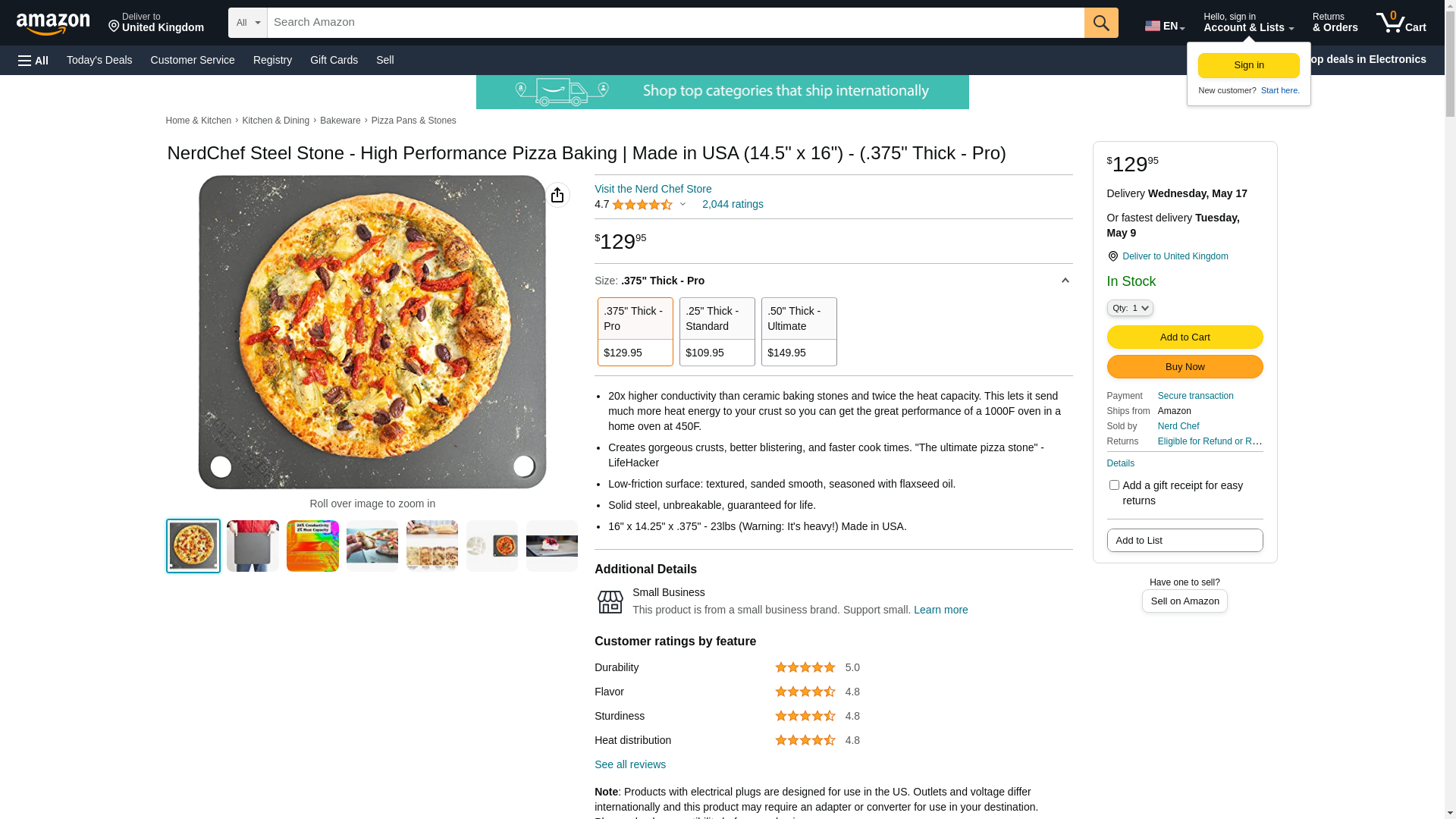The width and height of the screenshot is (1456, 819).
Task: Open the shopping cart
Action: pos(1401,23)
